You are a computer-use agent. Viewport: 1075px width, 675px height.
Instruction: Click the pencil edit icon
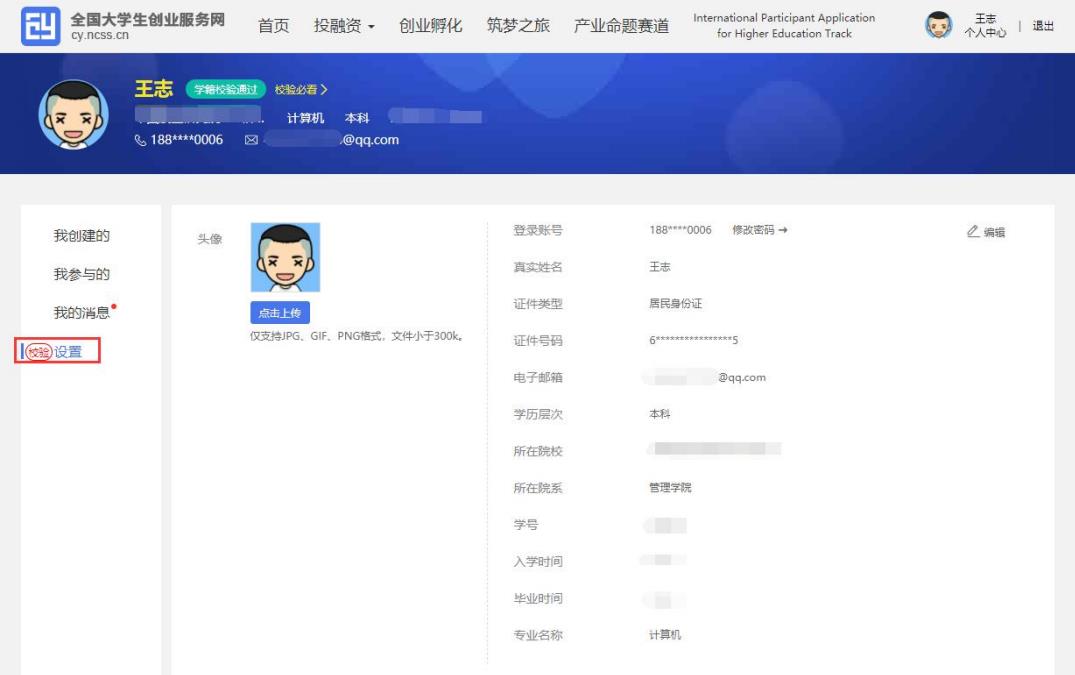(x=973, y=231)
